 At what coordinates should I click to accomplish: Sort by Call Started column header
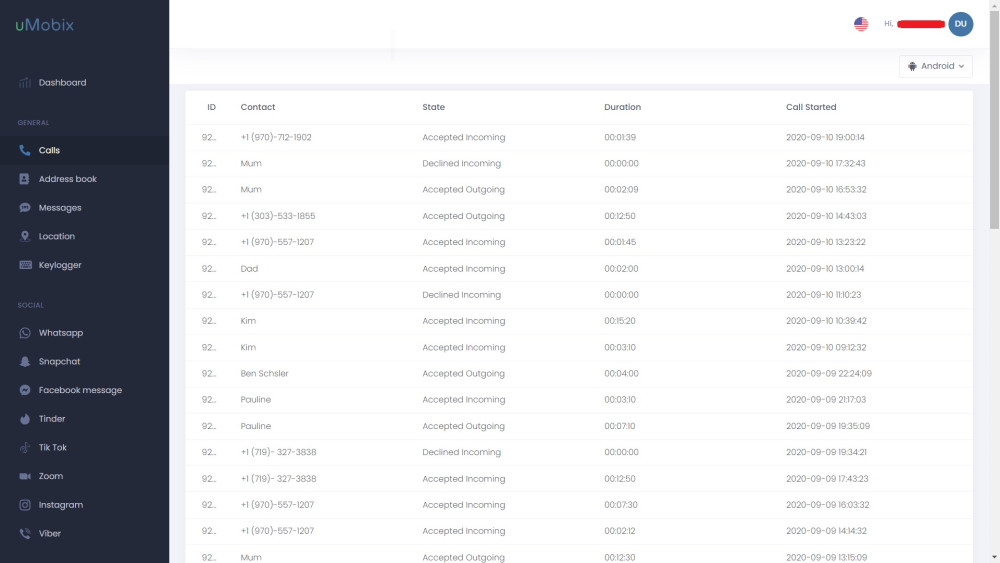tap(811, 107)
